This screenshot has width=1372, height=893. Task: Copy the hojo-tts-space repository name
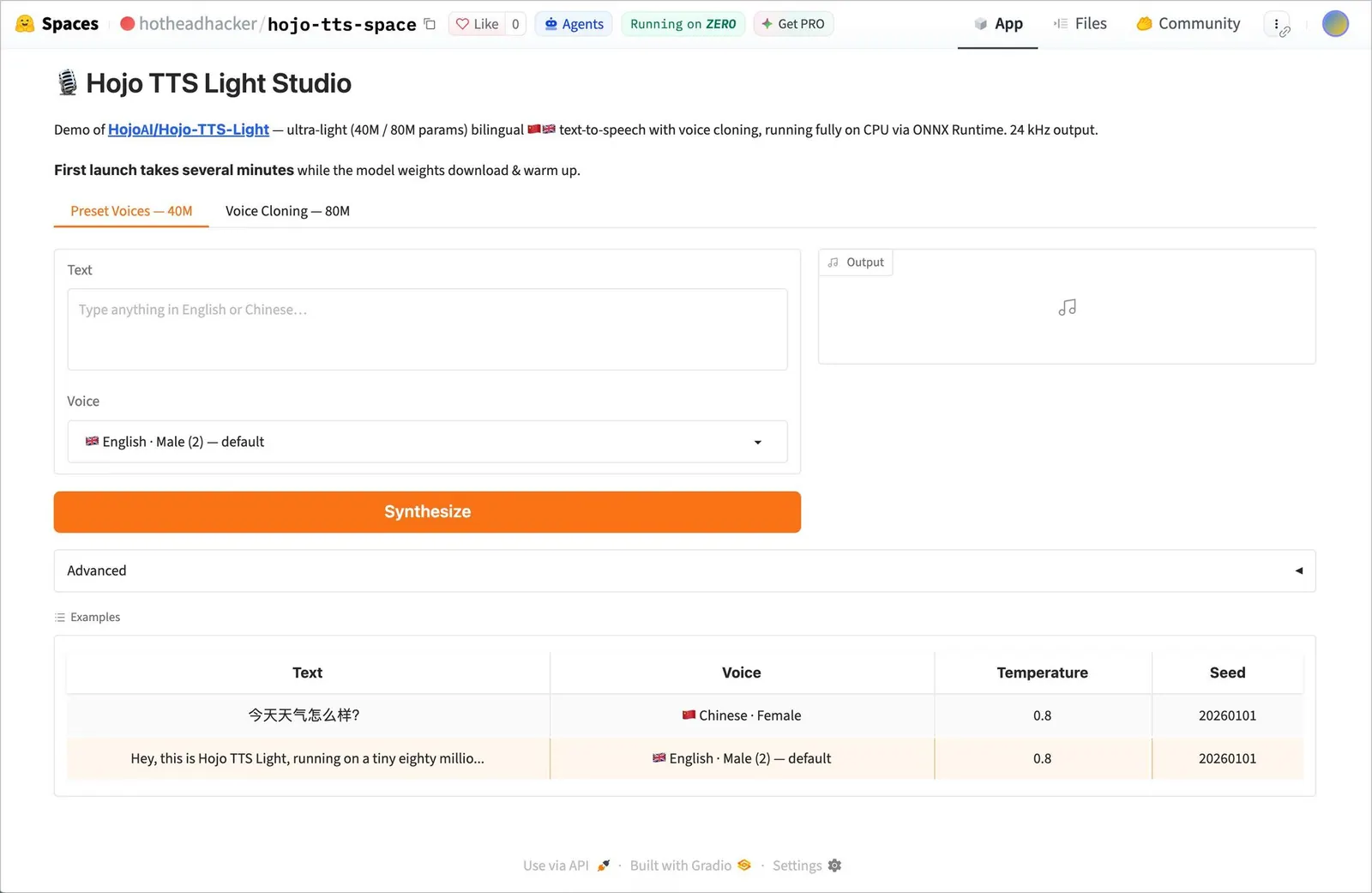pos(430,24)
